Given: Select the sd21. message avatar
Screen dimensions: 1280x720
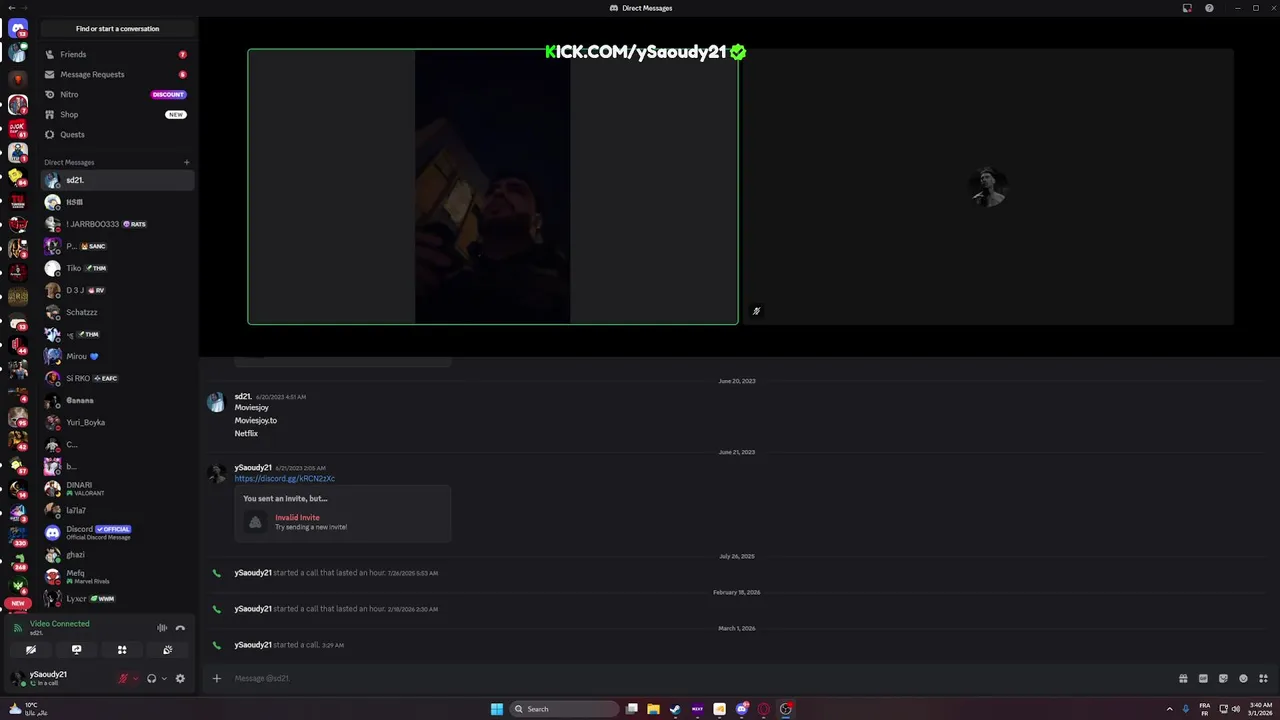Looking at the screenshot, I should [216, 402].
